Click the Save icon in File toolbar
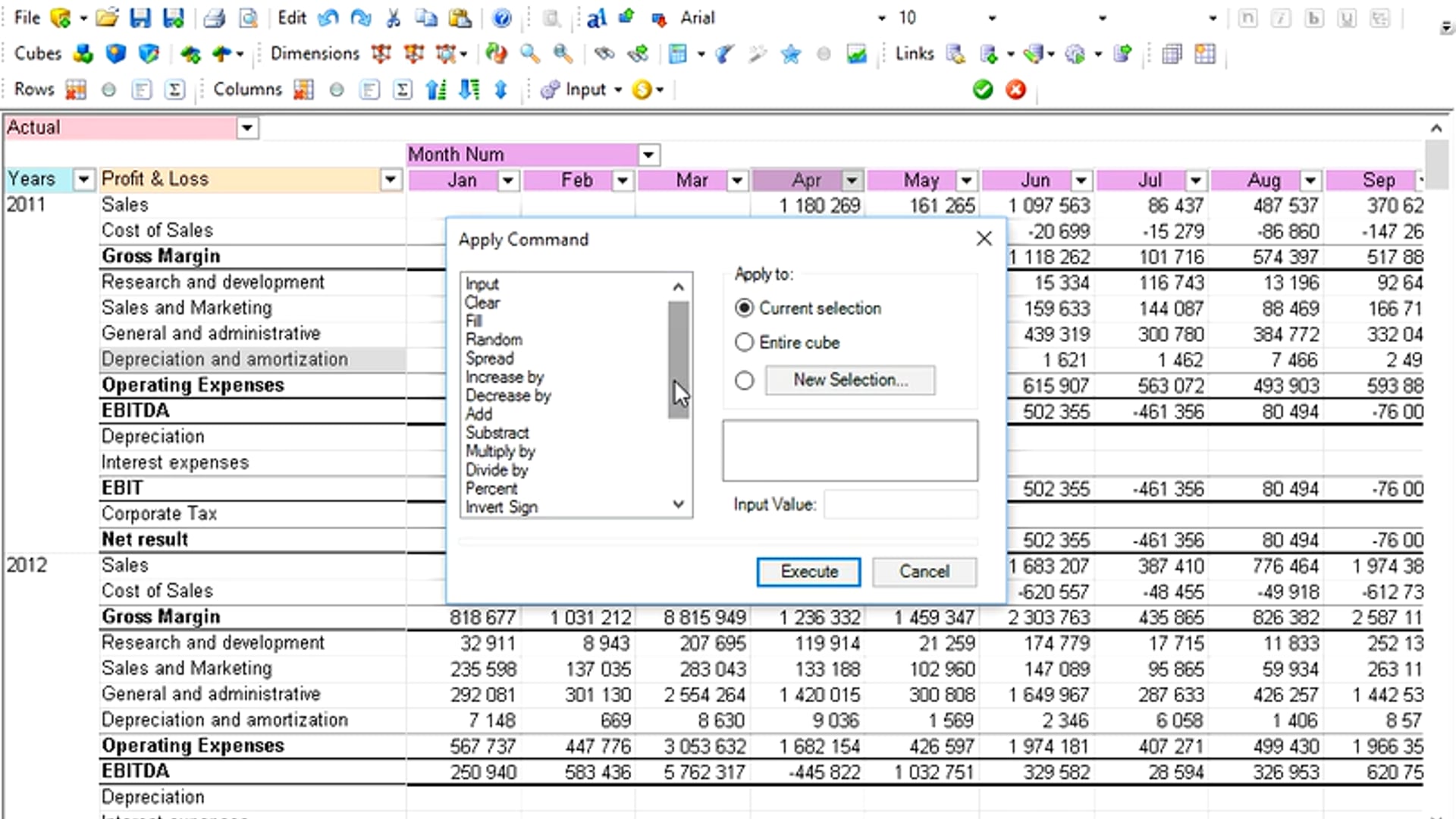Image resolution: width=1456 pixels, height=819 pixels. pyautogui.click(x=140, y=17)
